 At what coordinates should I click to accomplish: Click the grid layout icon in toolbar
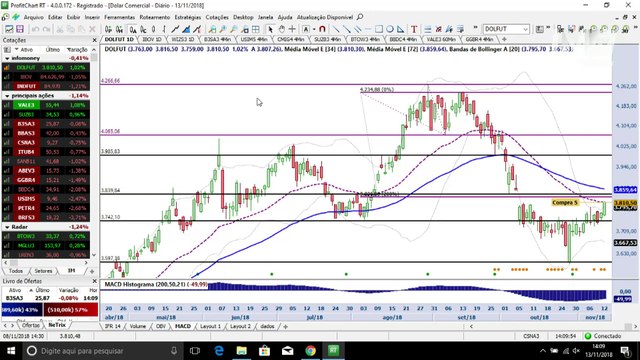pyautogui.click(x=256, y=29)
